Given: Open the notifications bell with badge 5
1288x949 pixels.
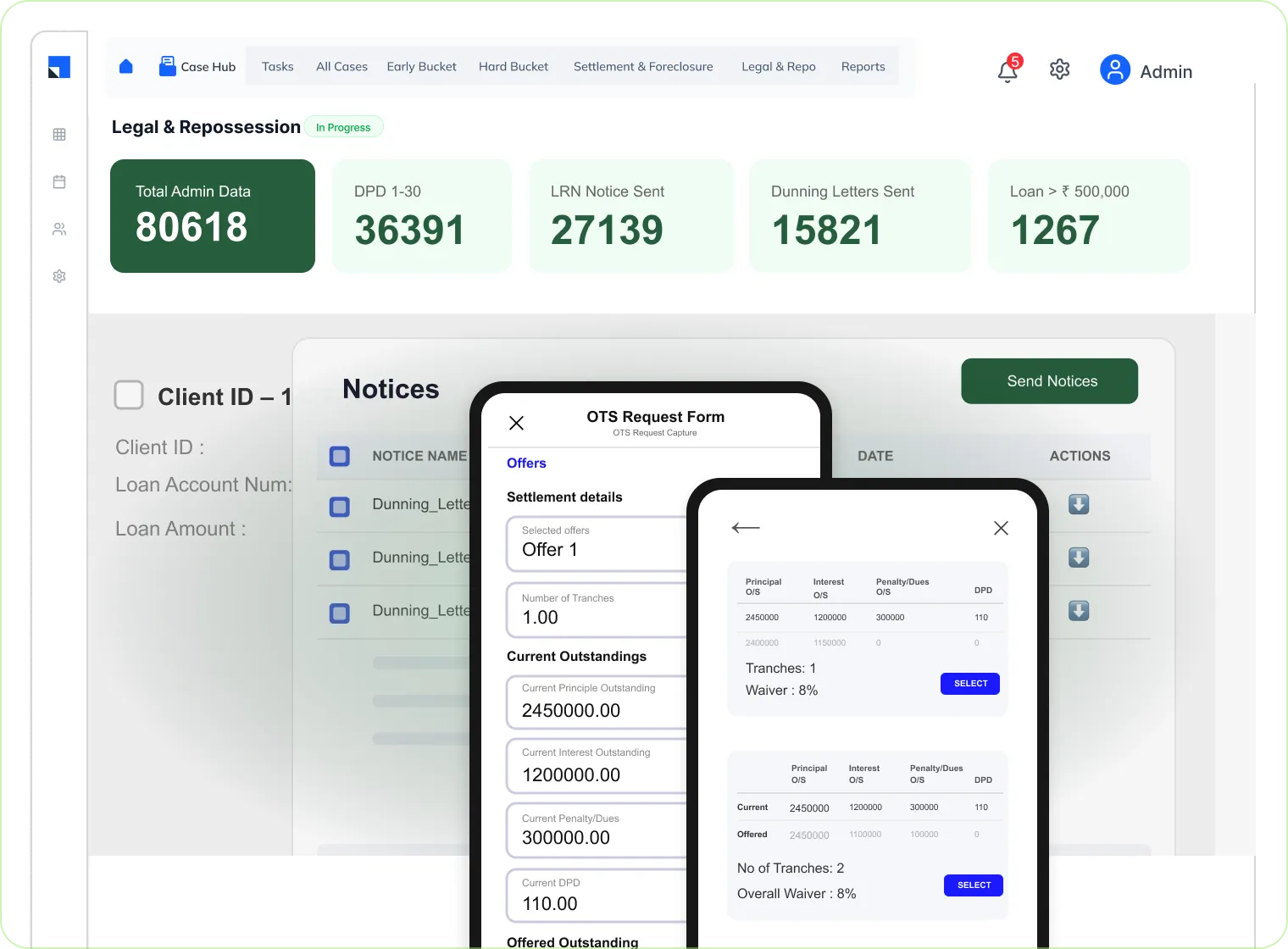Looking at the screenshot, I should [1008, 69].
